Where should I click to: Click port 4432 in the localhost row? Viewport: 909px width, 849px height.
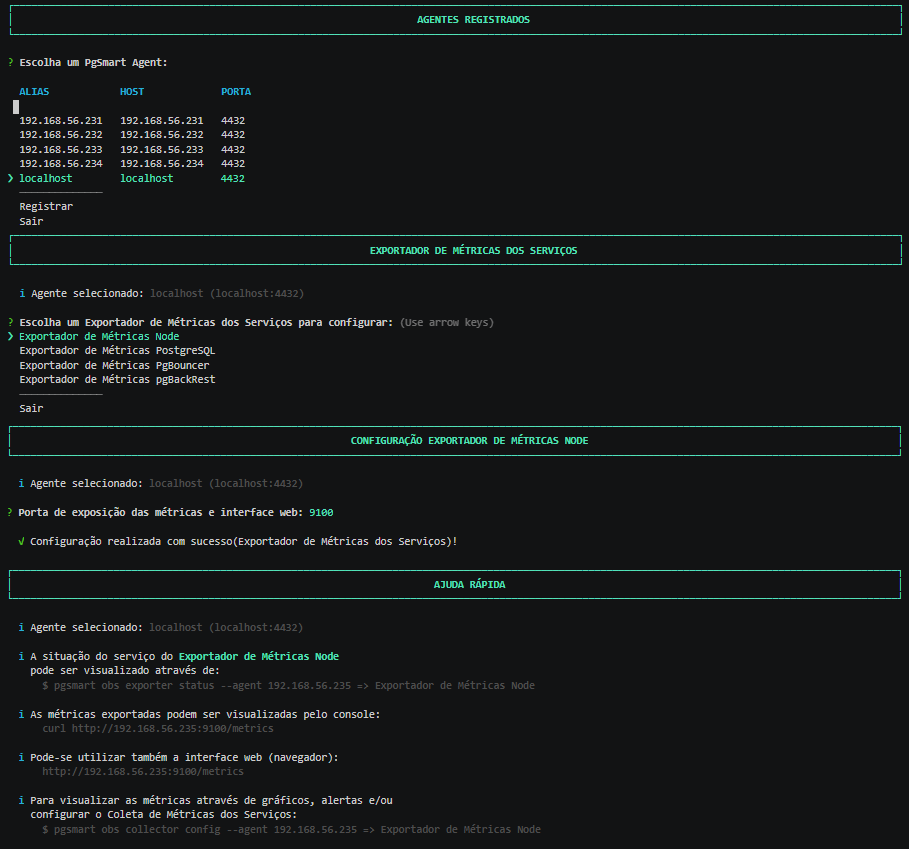click(233, 178)
